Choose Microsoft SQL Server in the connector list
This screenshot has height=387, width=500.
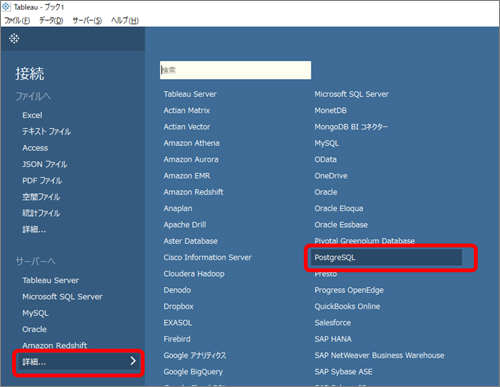tap(351, 94)
